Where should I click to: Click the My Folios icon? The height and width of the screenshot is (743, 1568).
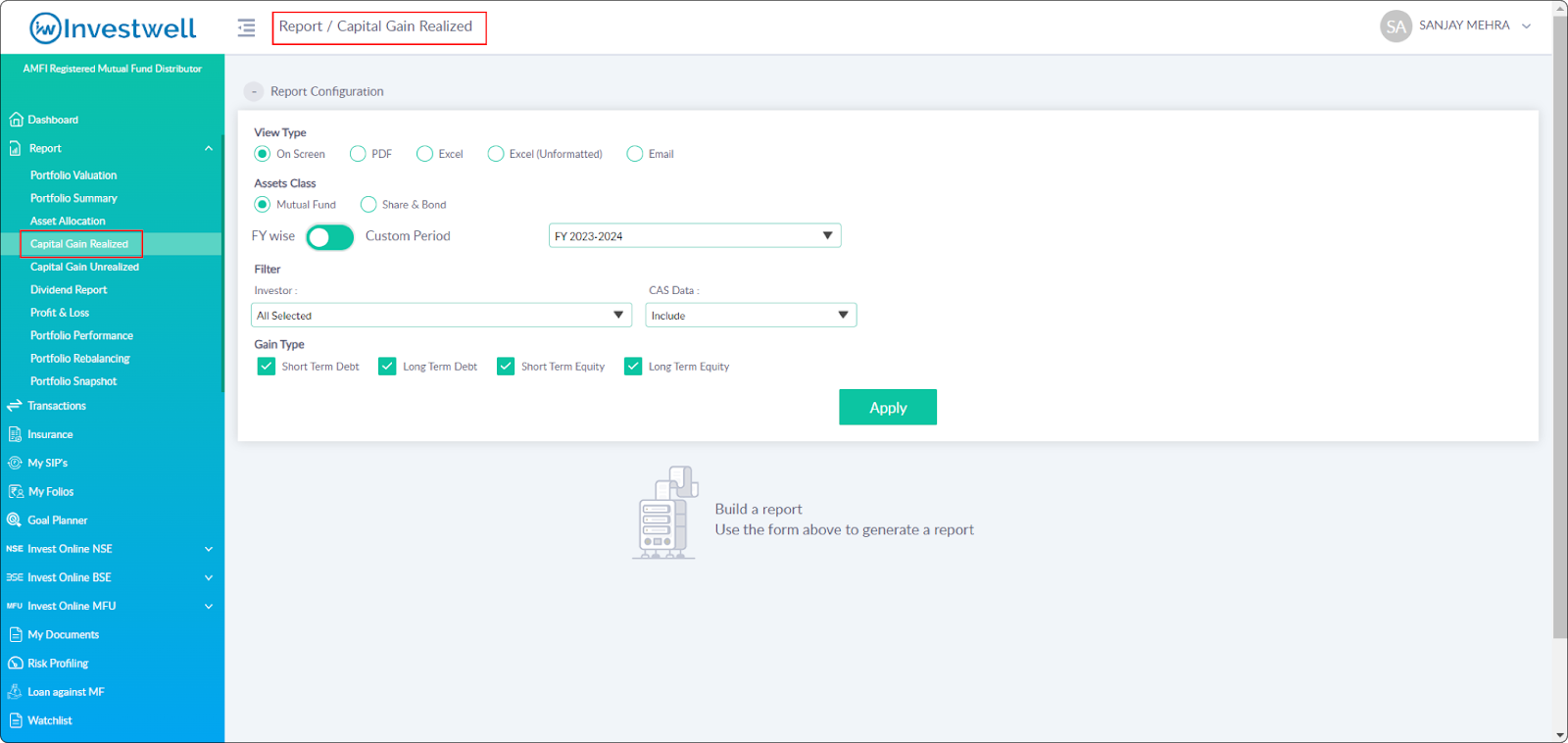(16, 492)
